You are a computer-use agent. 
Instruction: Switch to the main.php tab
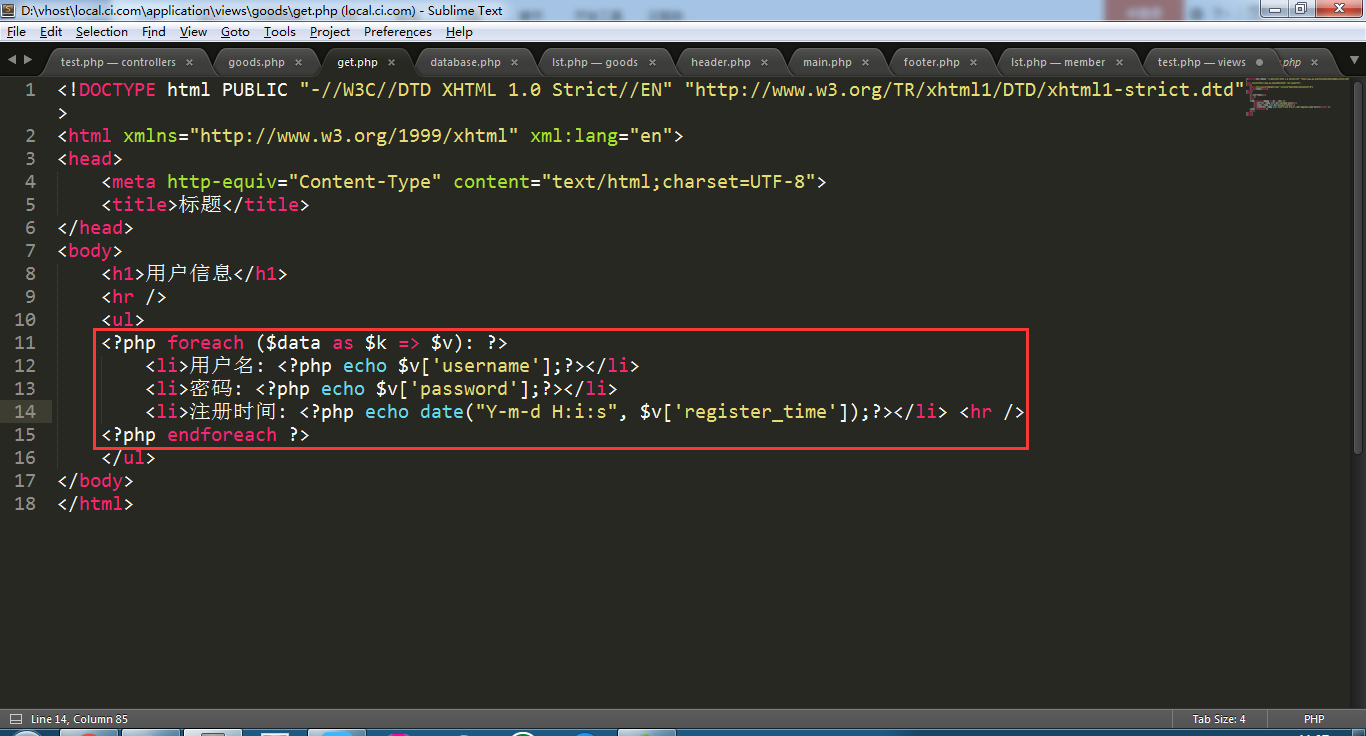pos(827,62)
